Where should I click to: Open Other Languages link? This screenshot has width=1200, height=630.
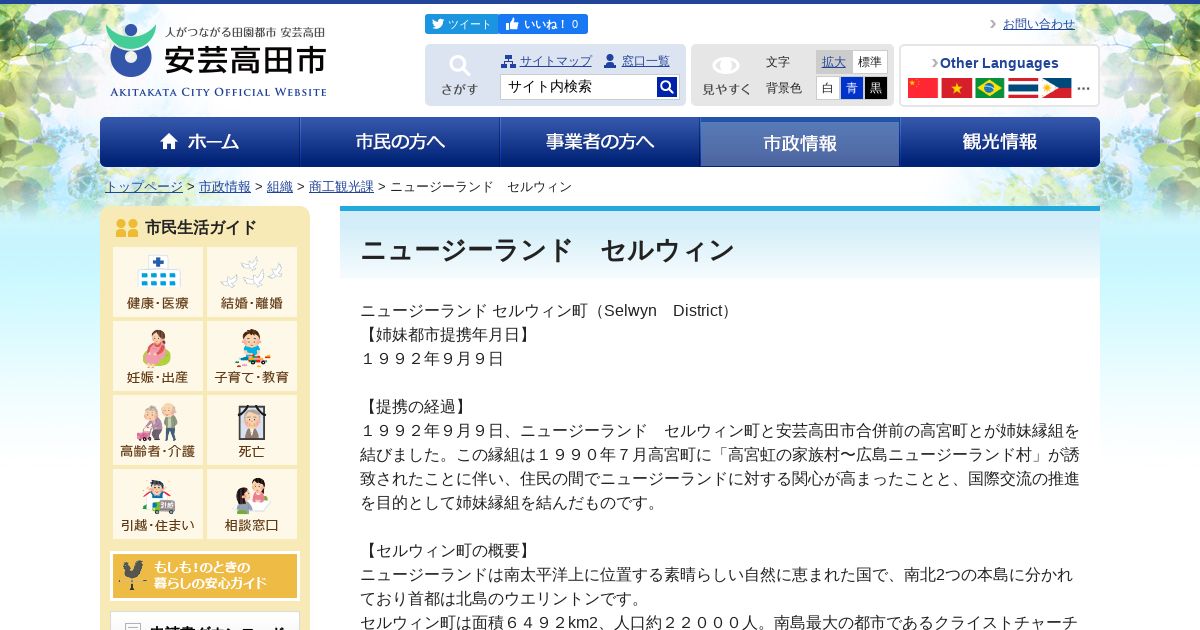click(x=998, y=63)
